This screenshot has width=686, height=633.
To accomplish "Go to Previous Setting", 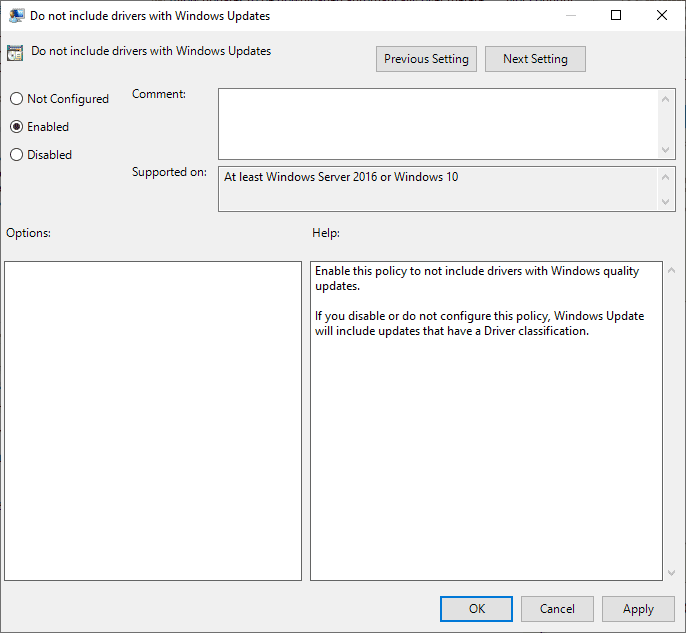I will coord(426,59).
